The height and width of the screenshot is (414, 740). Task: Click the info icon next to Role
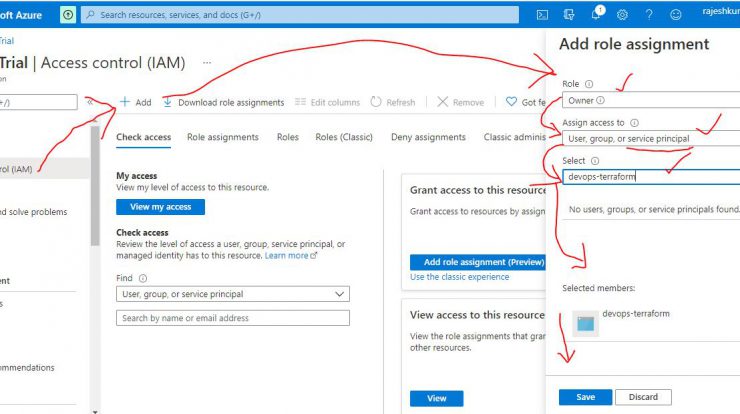[x=589, y=84]
